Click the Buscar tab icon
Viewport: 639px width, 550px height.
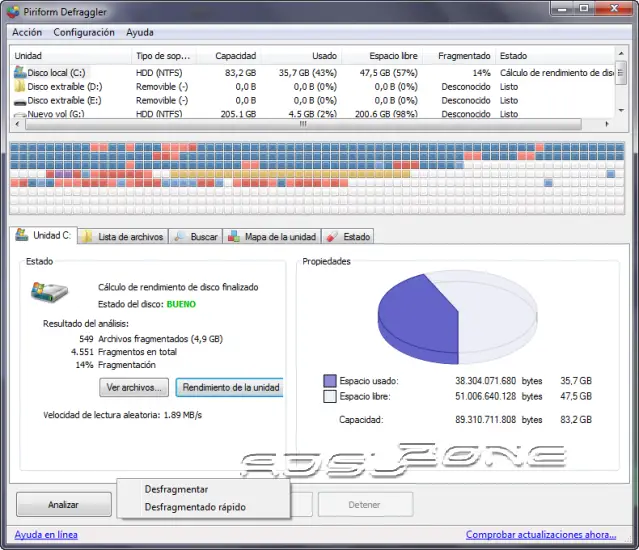coord(180,237)
